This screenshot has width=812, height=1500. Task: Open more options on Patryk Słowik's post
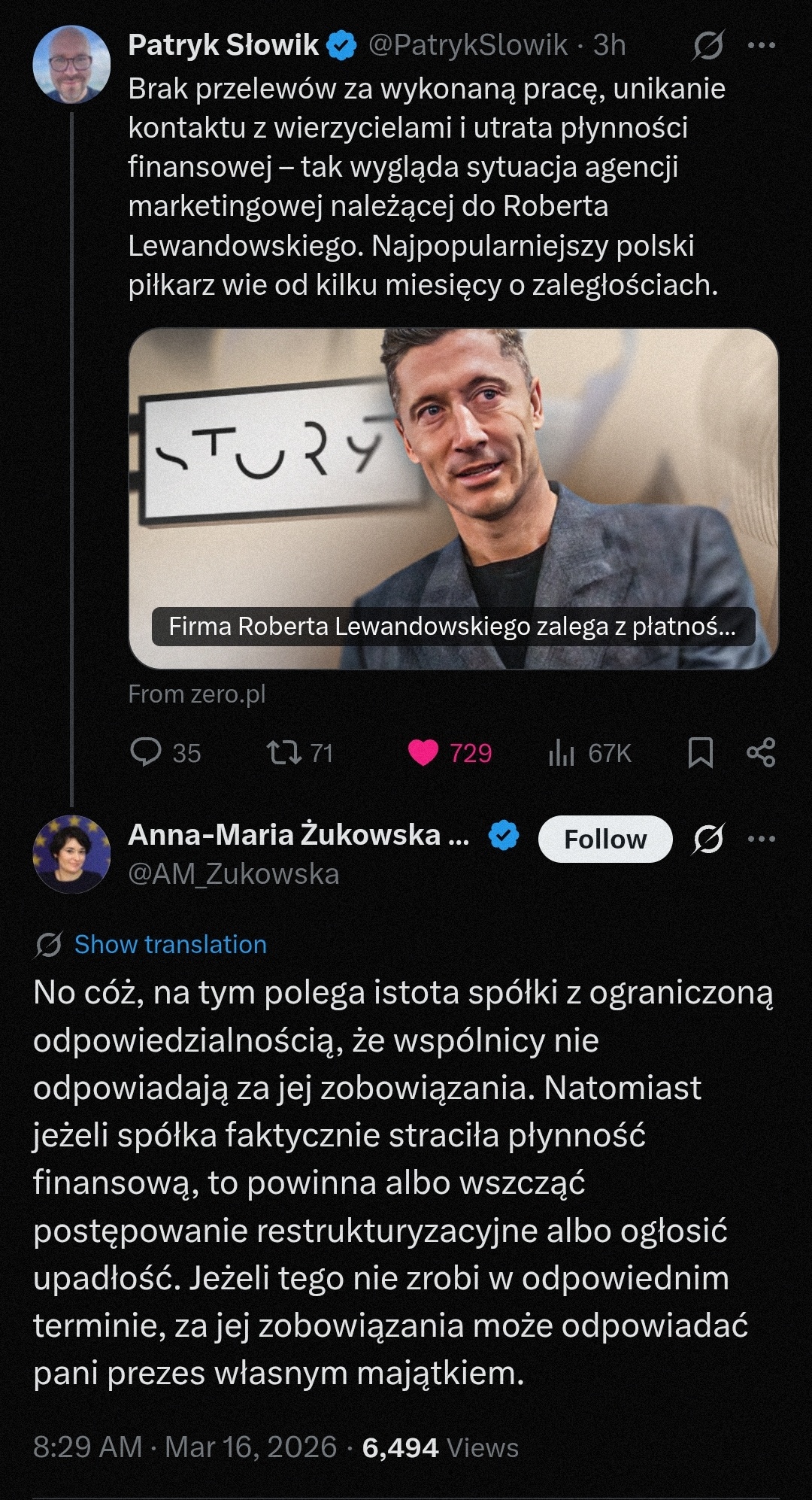(761, 45)
